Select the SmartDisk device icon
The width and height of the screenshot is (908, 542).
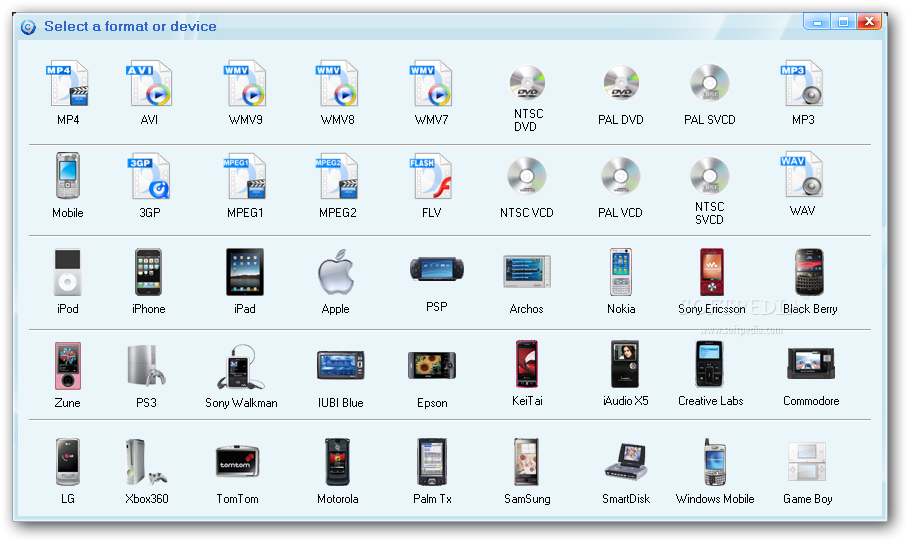pos(625,462)
